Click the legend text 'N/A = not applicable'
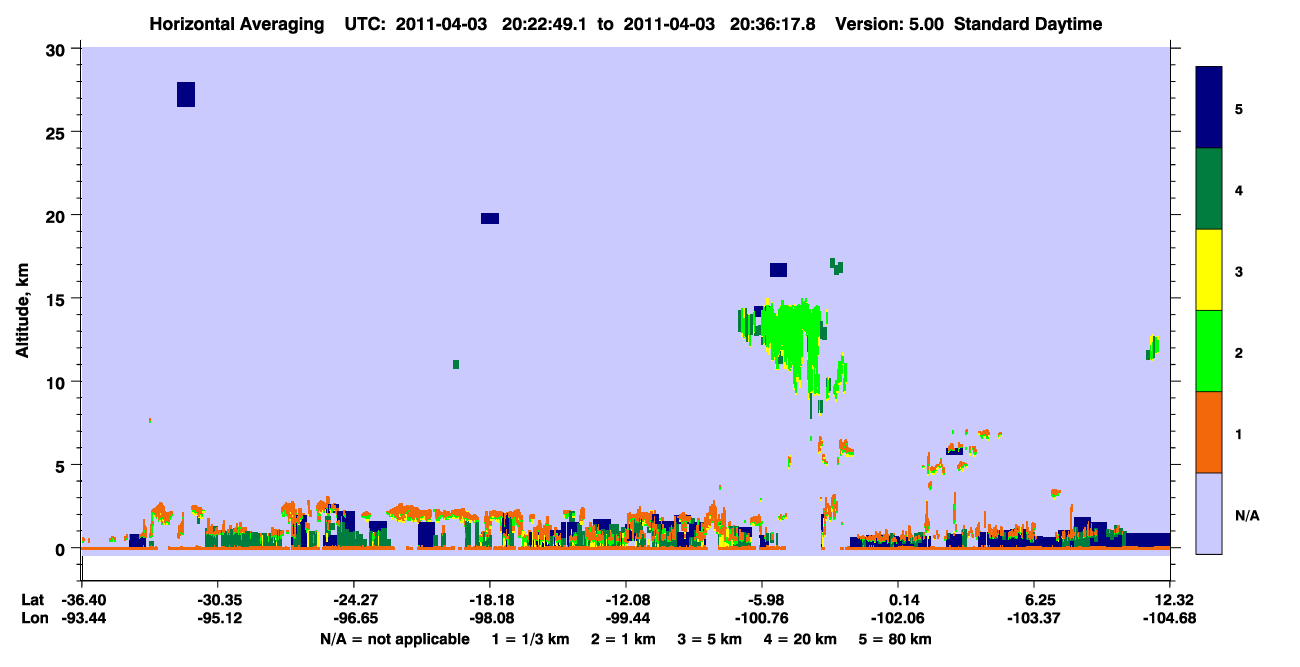Viewport: 1300px width, 667px height. 394,639
